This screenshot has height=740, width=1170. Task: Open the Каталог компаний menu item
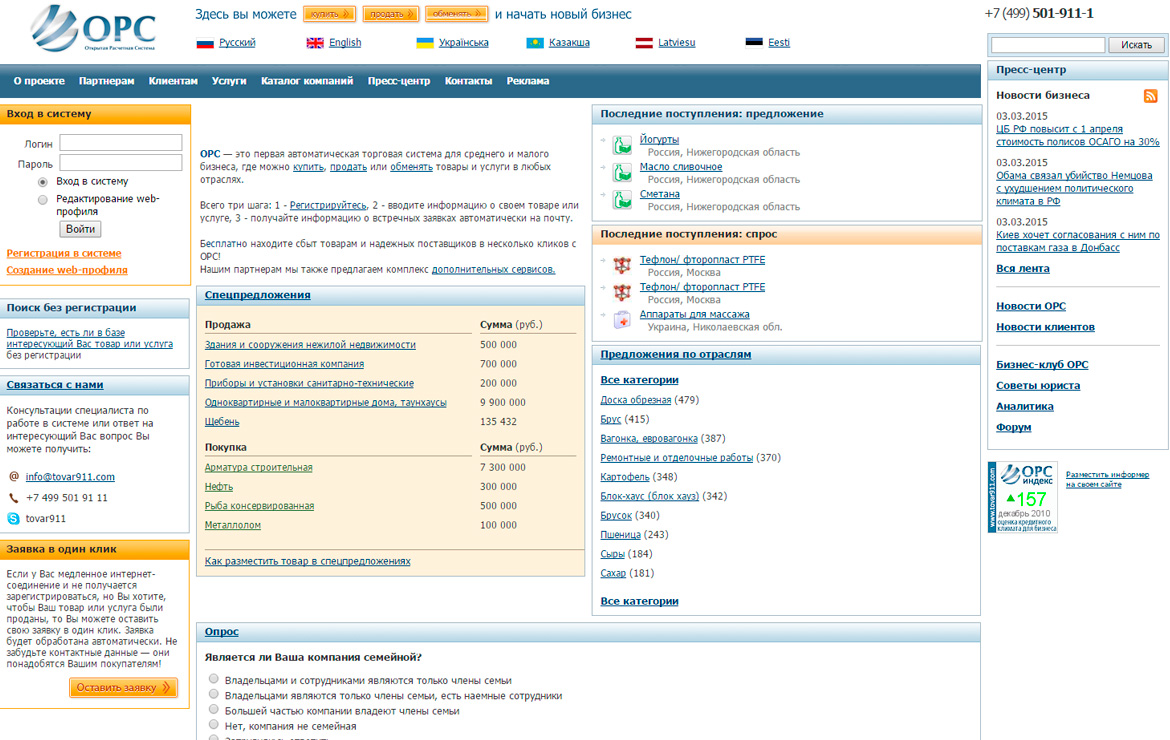(307, 81)
